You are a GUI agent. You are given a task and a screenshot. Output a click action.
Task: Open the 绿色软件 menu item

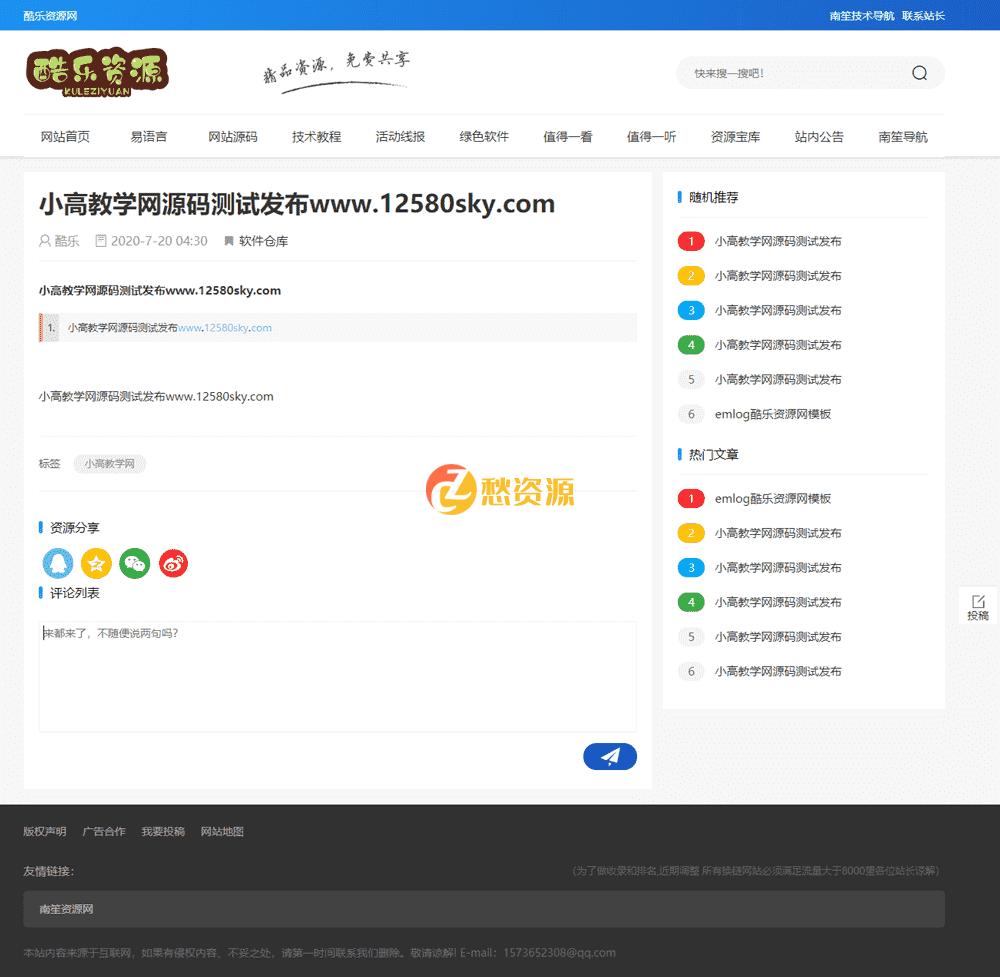(484, 136)
